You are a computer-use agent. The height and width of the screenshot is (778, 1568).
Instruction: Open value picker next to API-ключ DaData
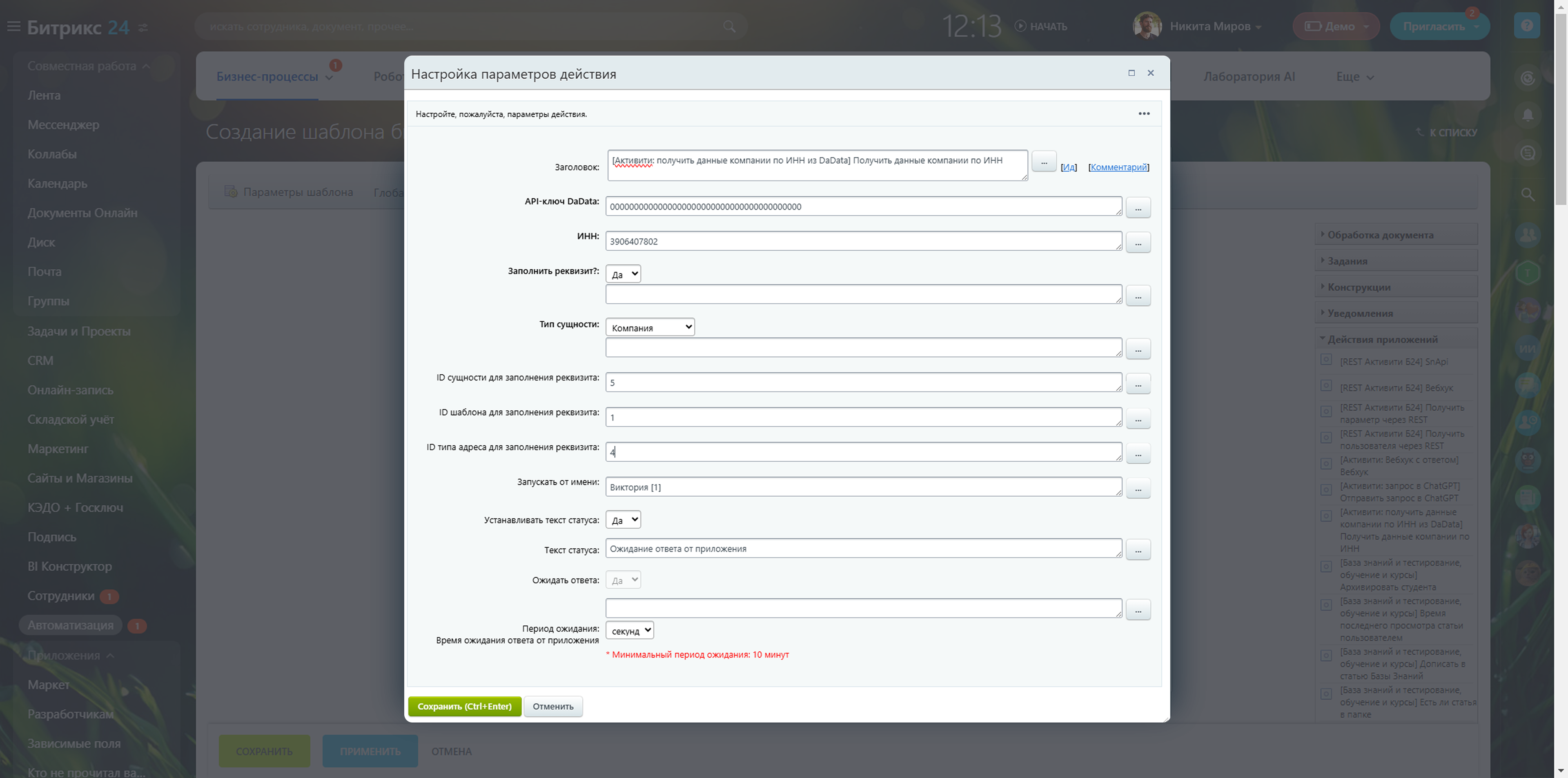click(x=1138, y=208)
